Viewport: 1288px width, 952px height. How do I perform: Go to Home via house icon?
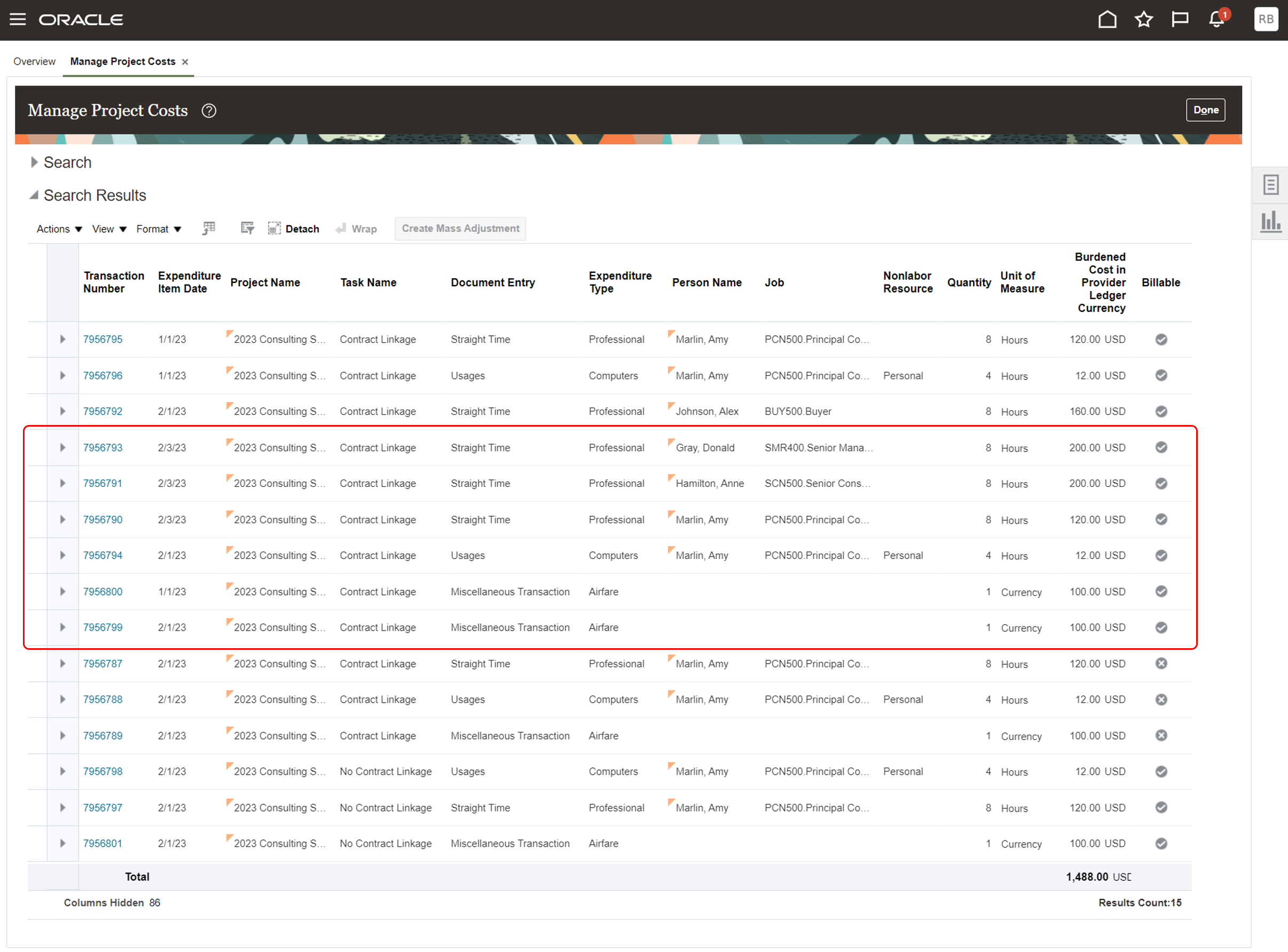[1107, 20]
